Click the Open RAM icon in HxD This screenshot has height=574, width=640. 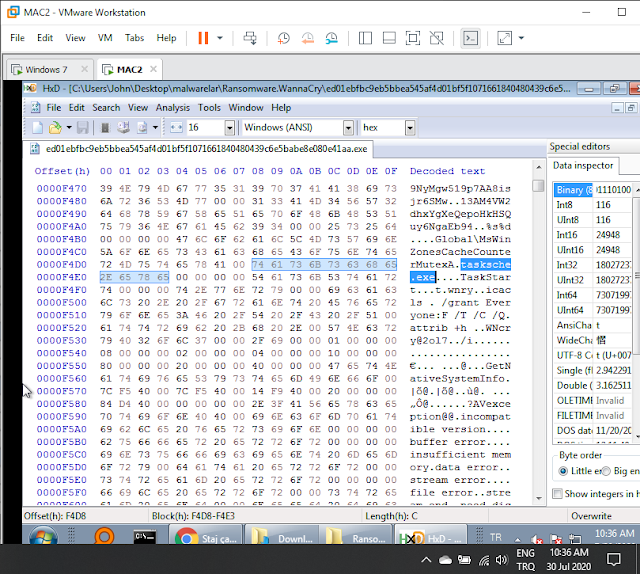[105, 128]
